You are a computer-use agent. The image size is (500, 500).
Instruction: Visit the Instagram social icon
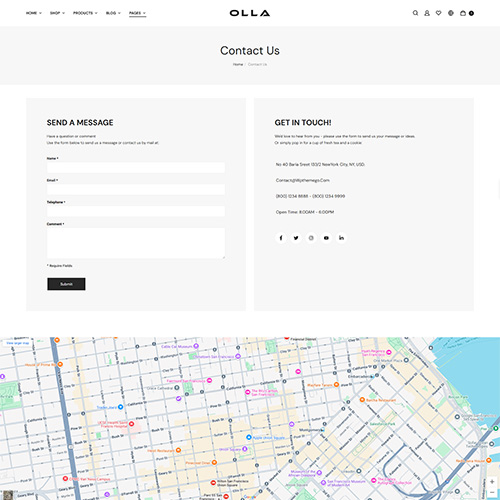pos(311,238)
